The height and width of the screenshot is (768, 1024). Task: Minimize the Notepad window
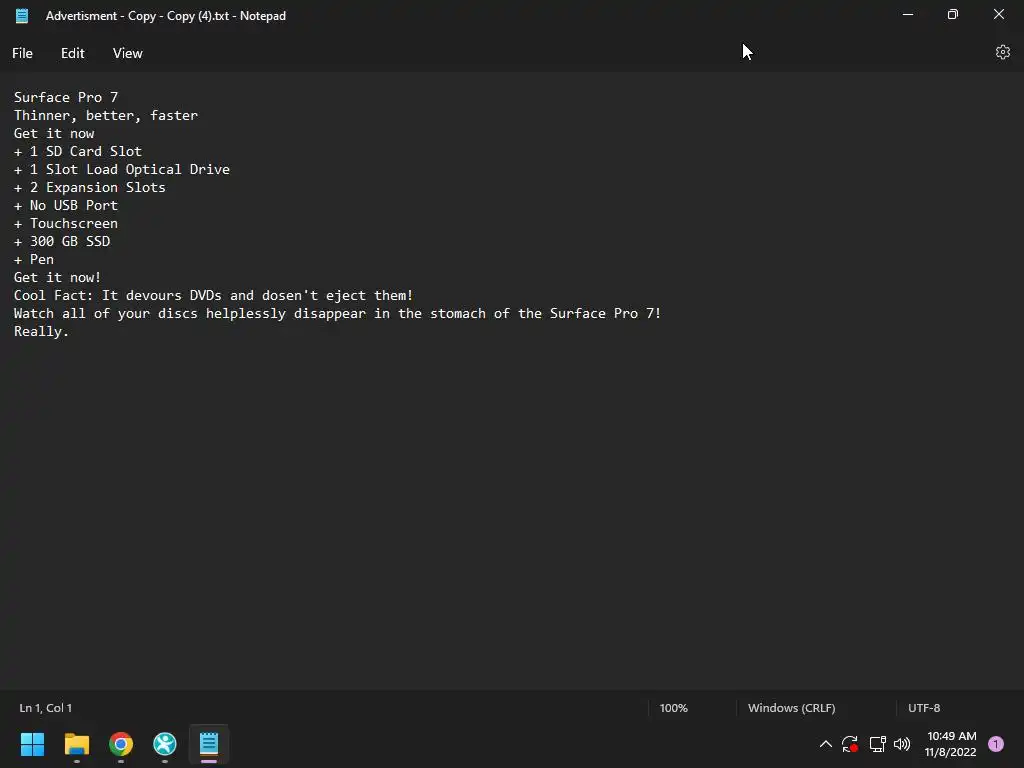tap(908, 14)
